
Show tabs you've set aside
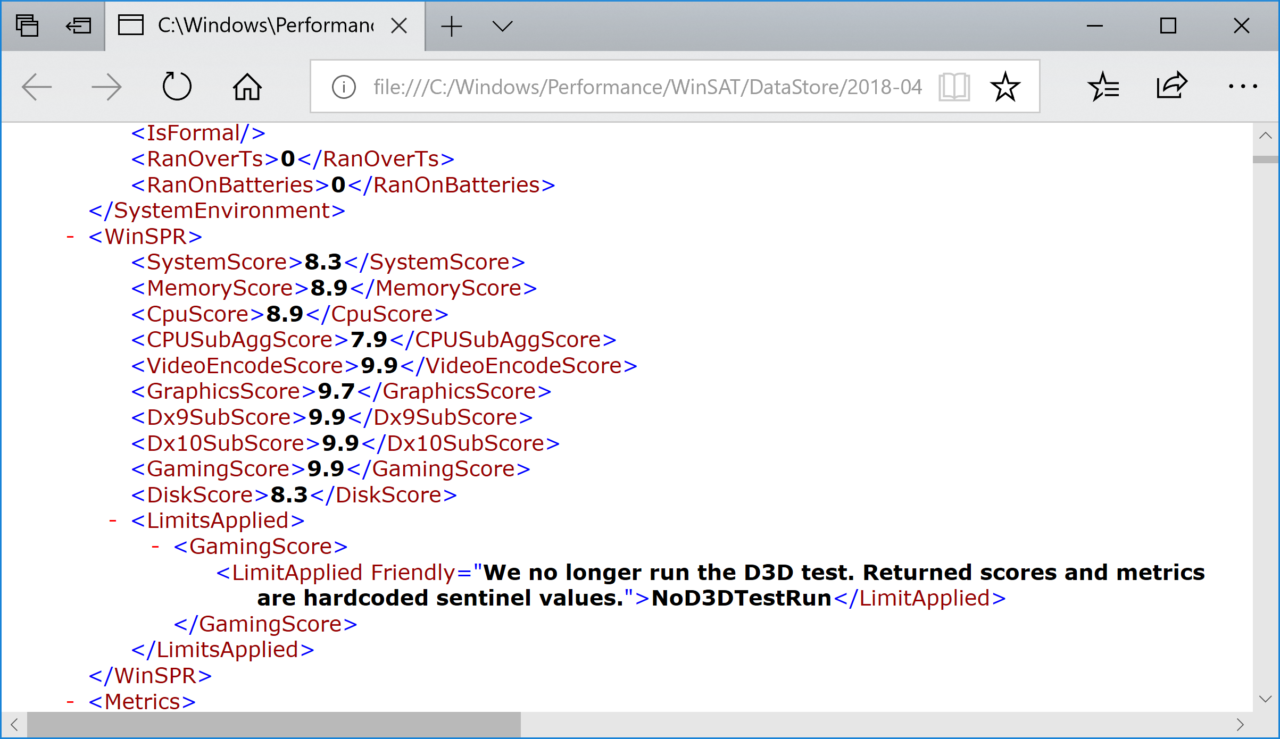[27, 26]
